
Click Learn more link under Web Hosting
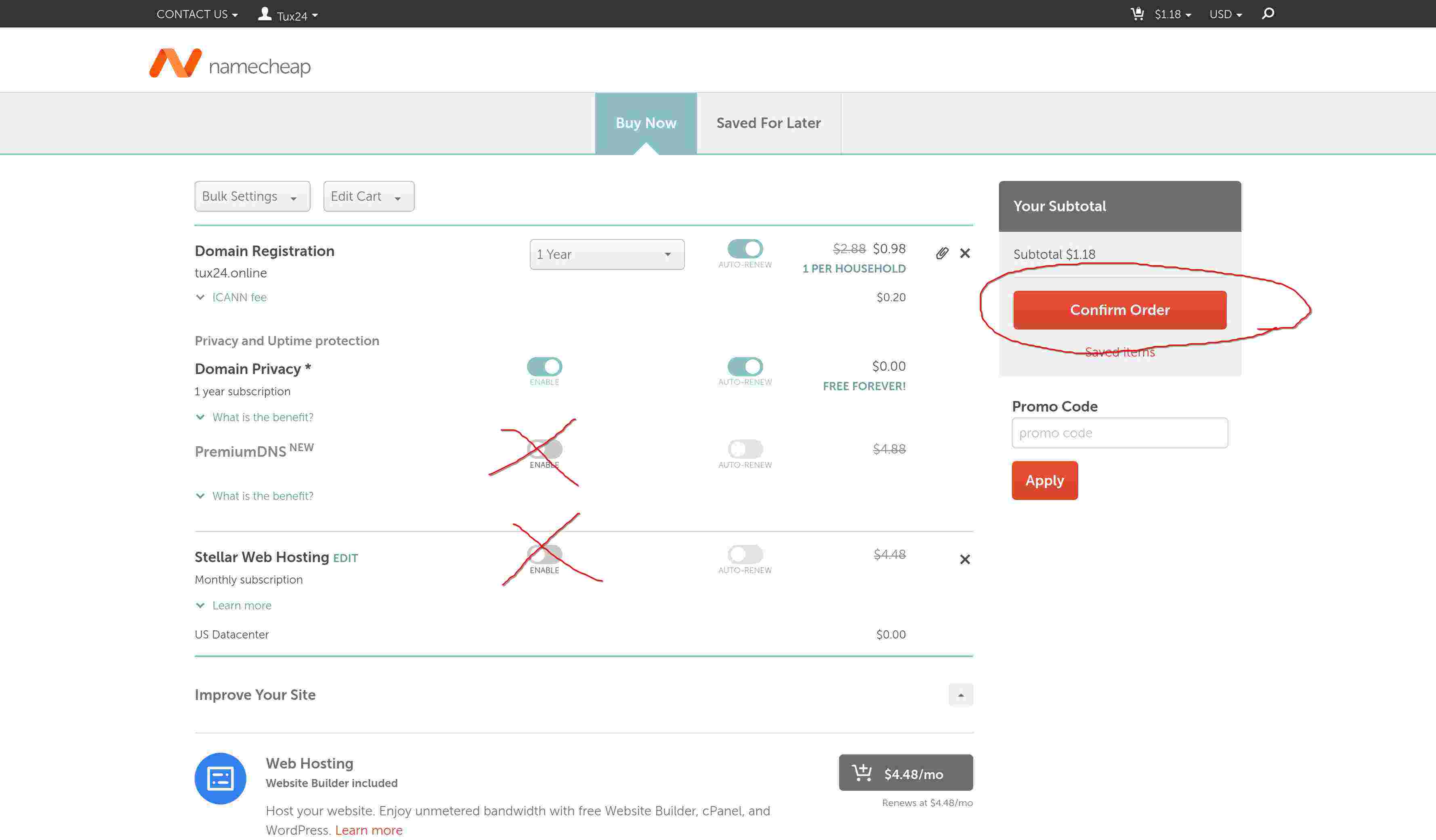[x=369, y=830]
